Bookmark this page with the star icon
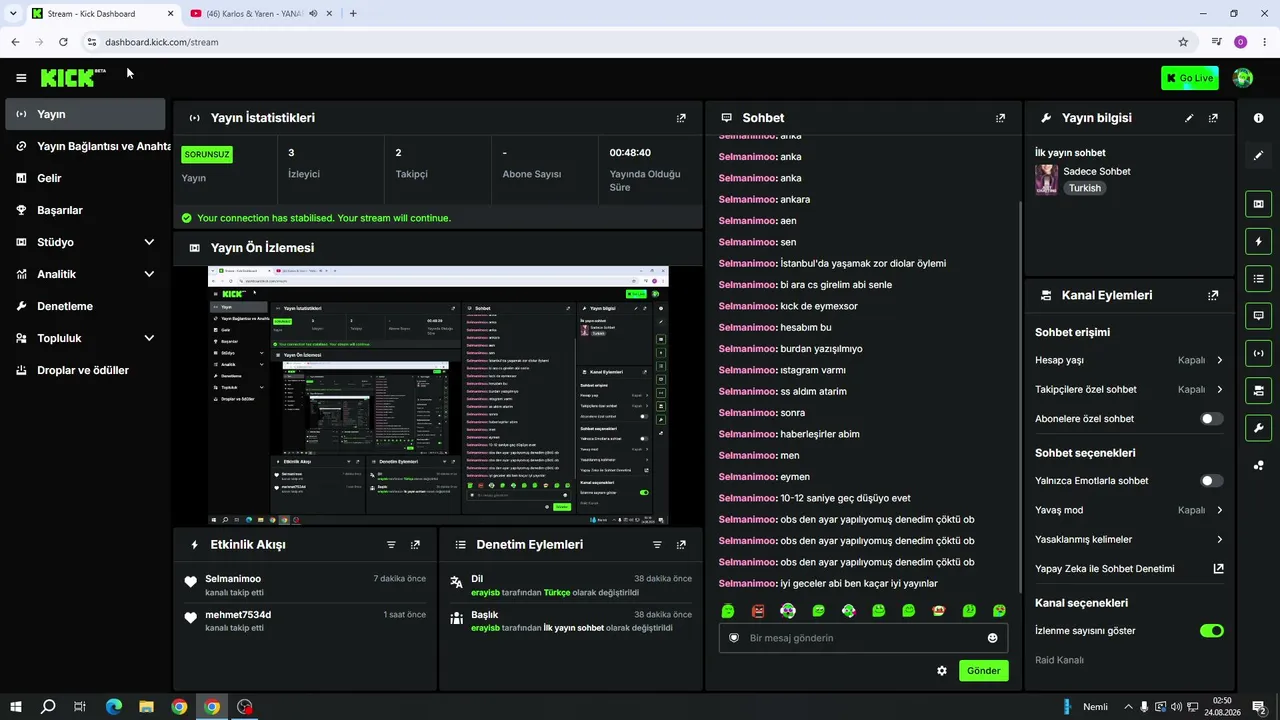 [x=1183, y=42]
